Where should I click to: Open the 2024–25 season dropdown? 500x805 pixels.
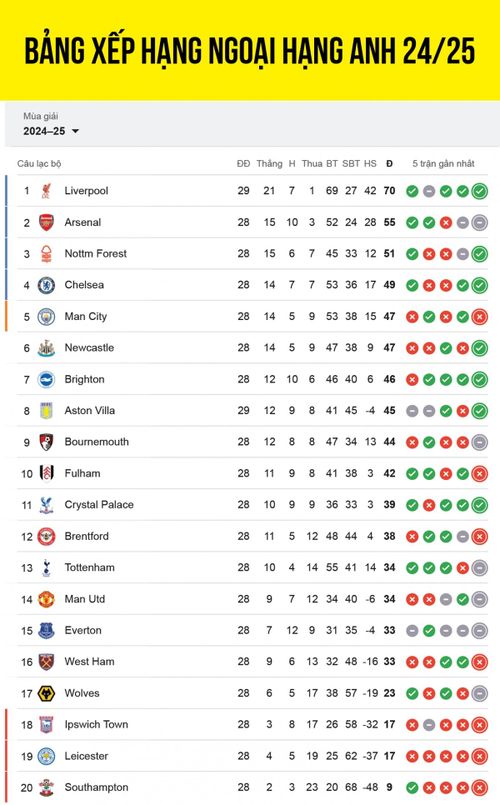[x=51, y=131]
